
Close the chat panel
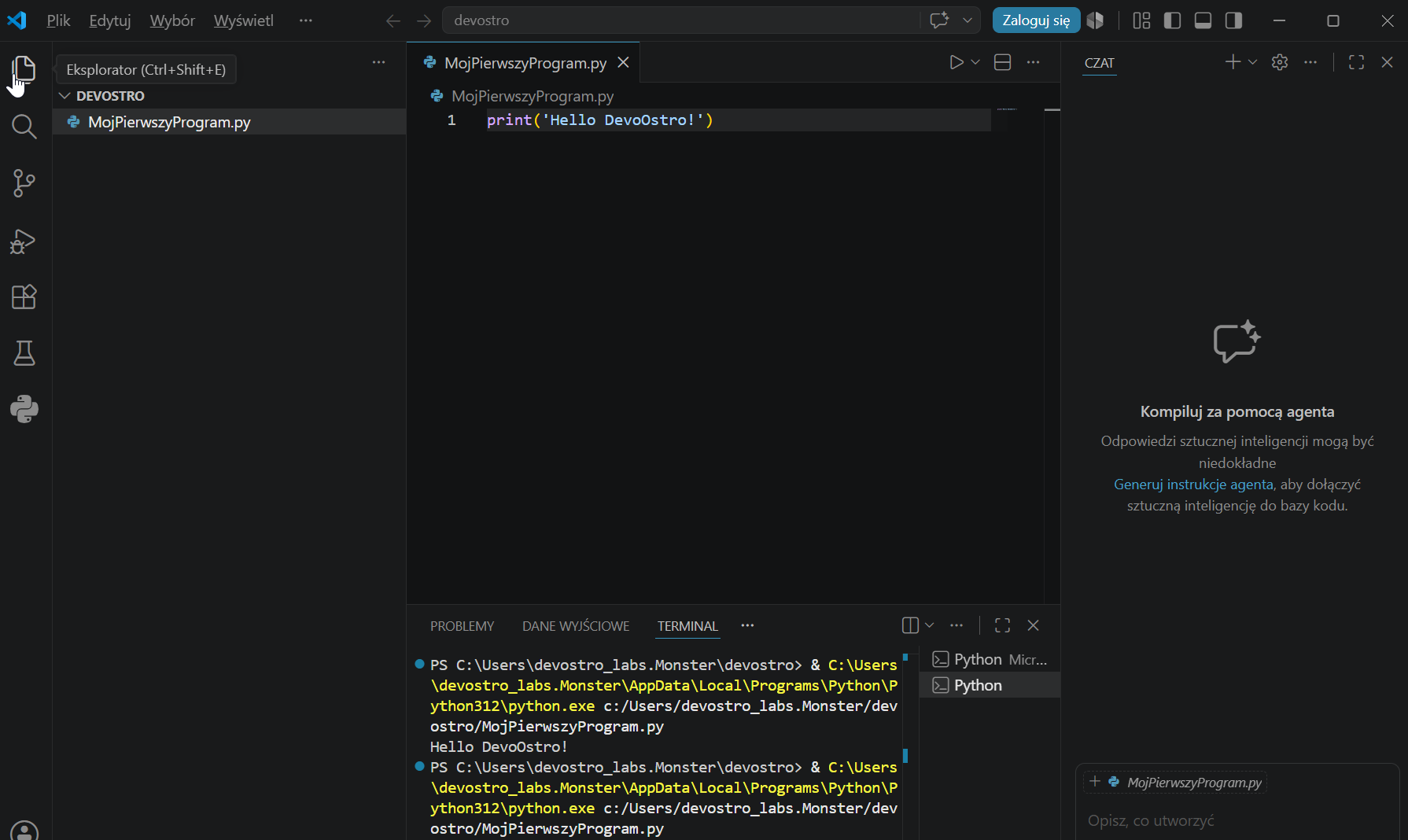(1387, 62)
